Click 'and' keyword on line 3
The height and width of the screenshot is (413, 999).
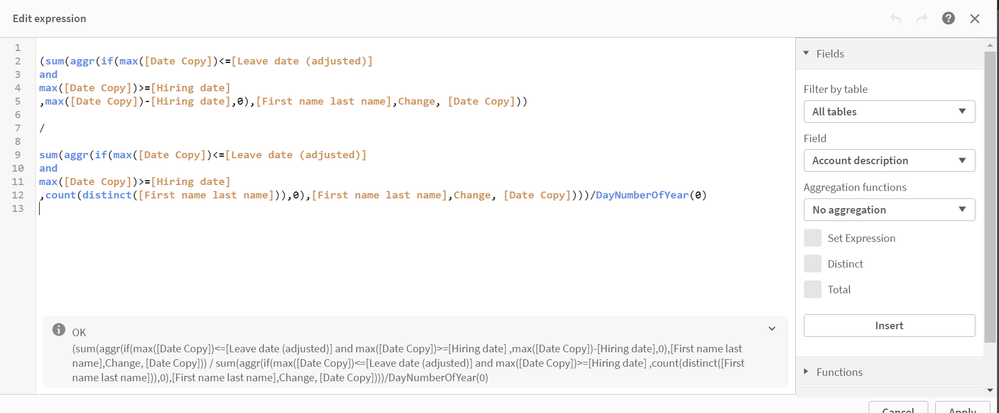pyautogui.click(x=48, y=75)
